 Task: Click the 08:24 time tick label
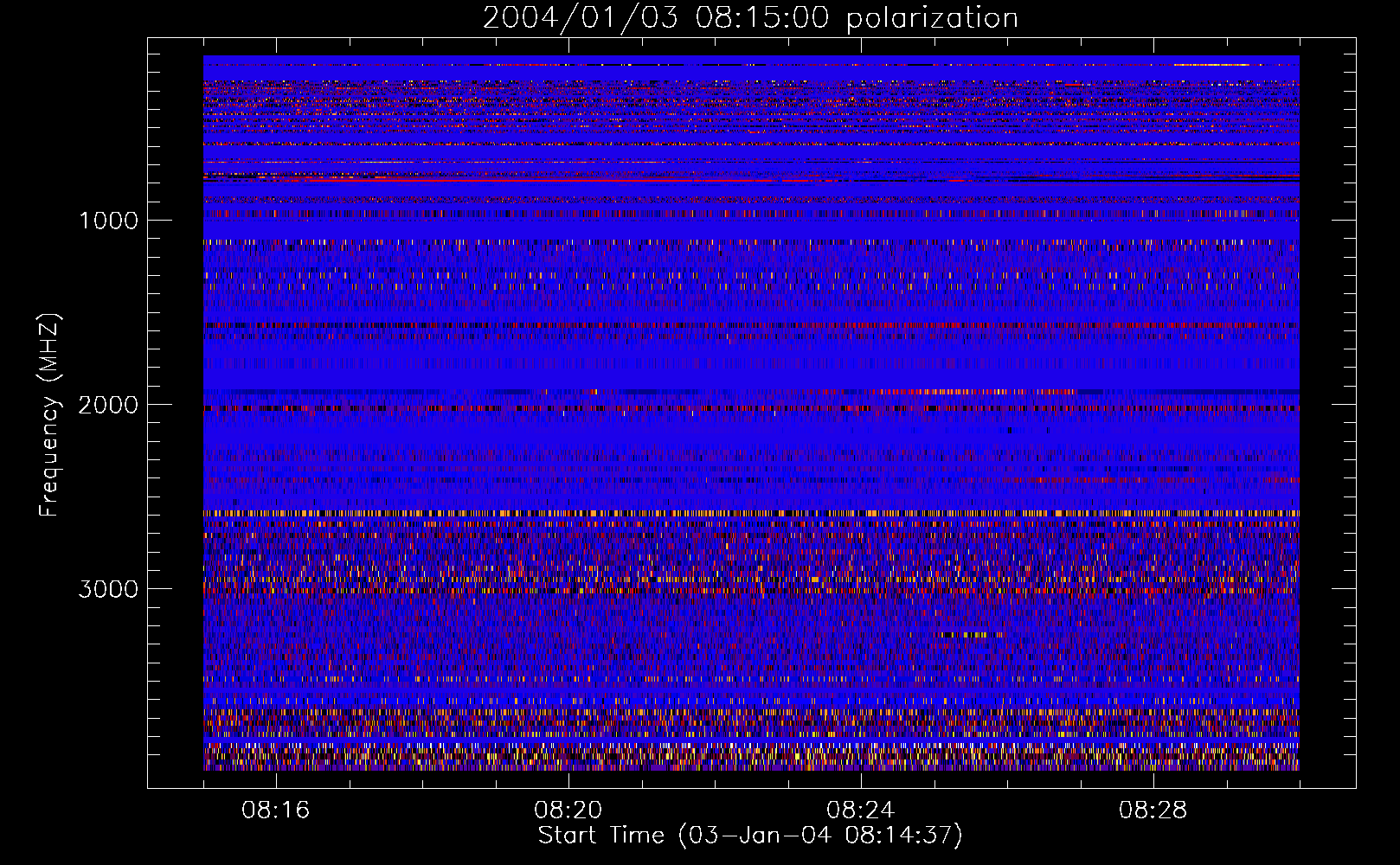point(861,811)
